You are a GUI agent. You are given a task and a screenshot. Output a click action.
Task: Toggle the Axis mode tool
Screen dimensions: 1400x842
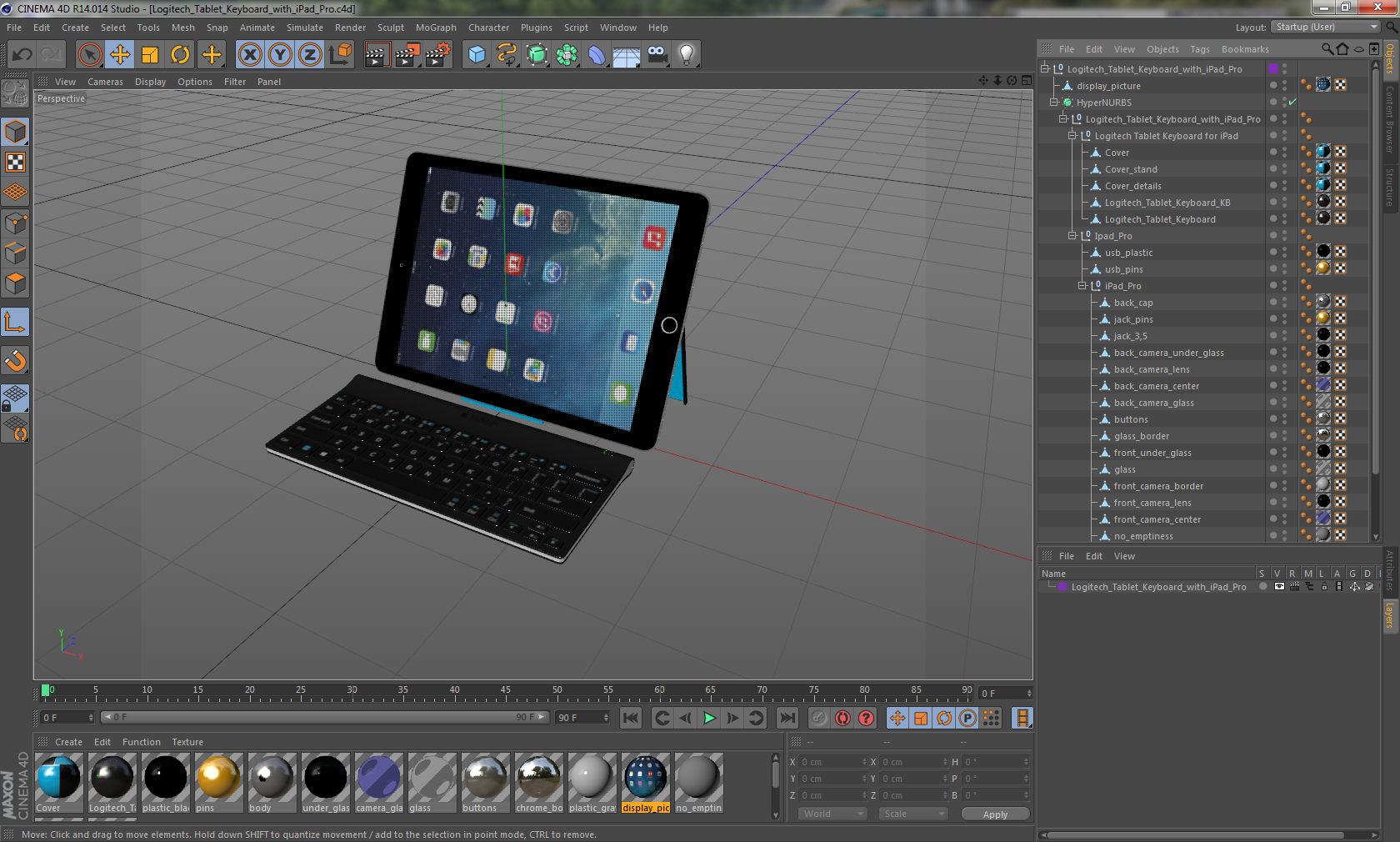click(16, 322)
